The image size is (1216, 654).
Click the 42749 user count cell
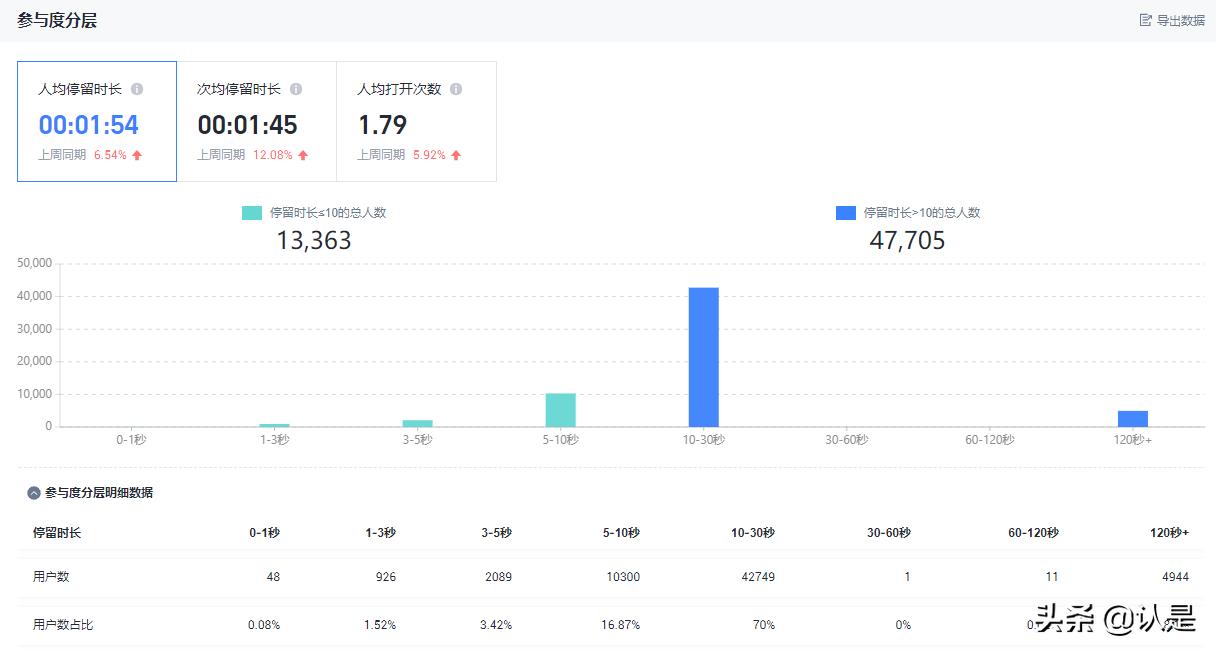pos(755,577)
